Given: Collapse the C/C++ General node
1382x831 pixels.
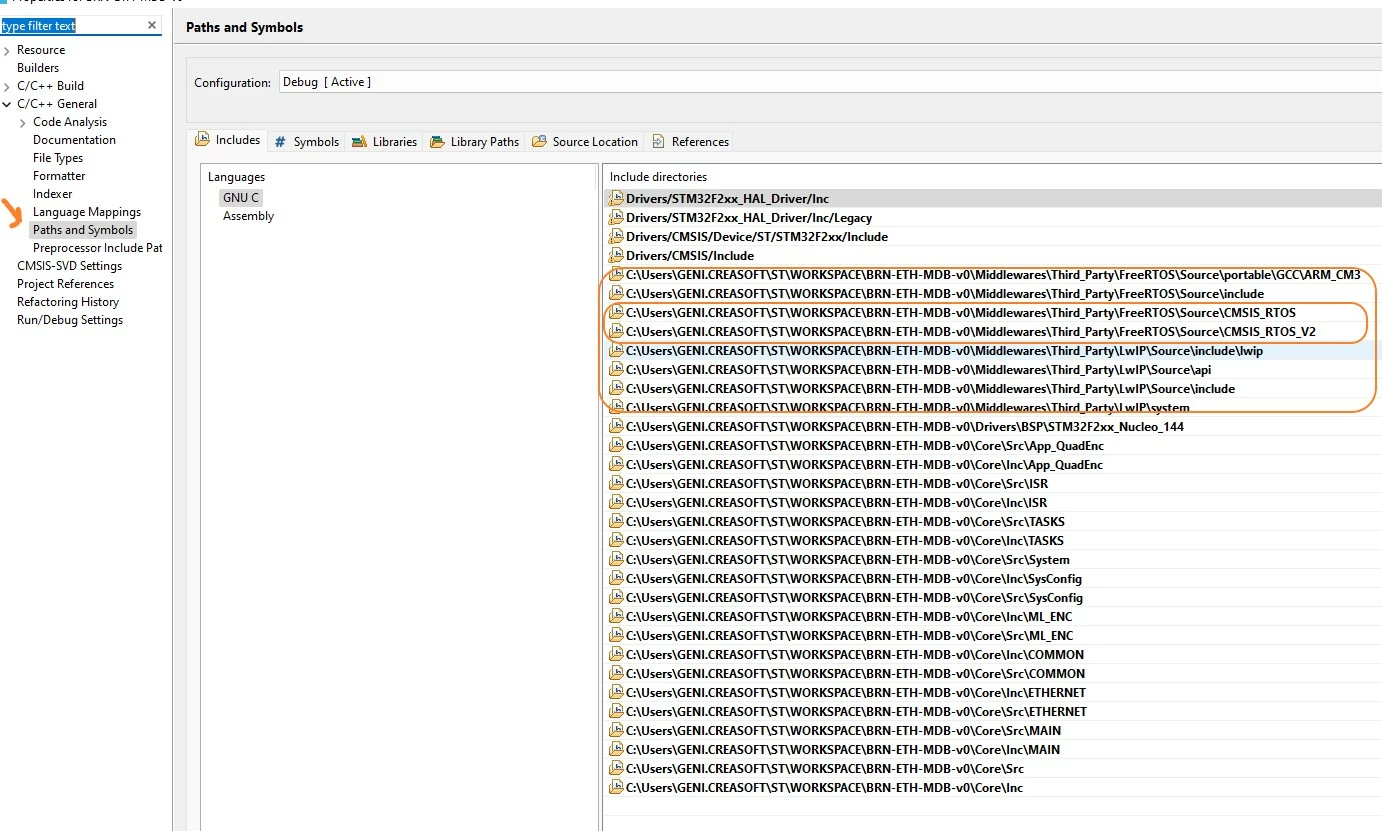Looking at the screenshot, I should (x=7, y=104).
